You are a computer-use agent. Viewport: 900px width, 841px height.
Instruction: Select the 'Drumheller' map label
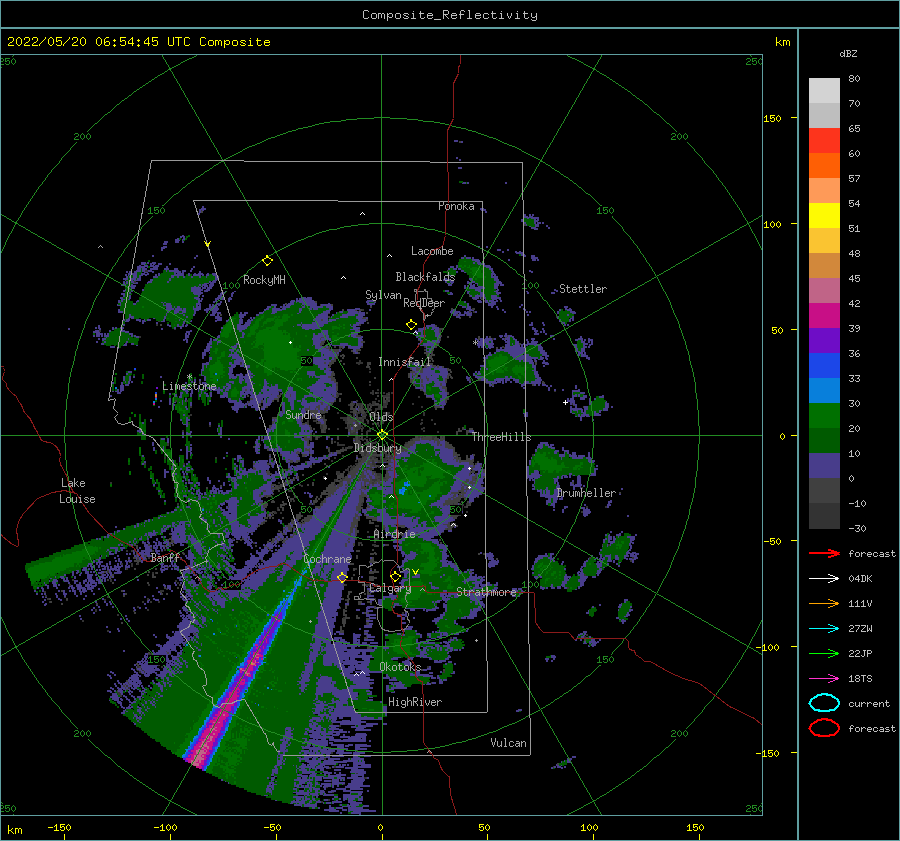tap(586, 493)
